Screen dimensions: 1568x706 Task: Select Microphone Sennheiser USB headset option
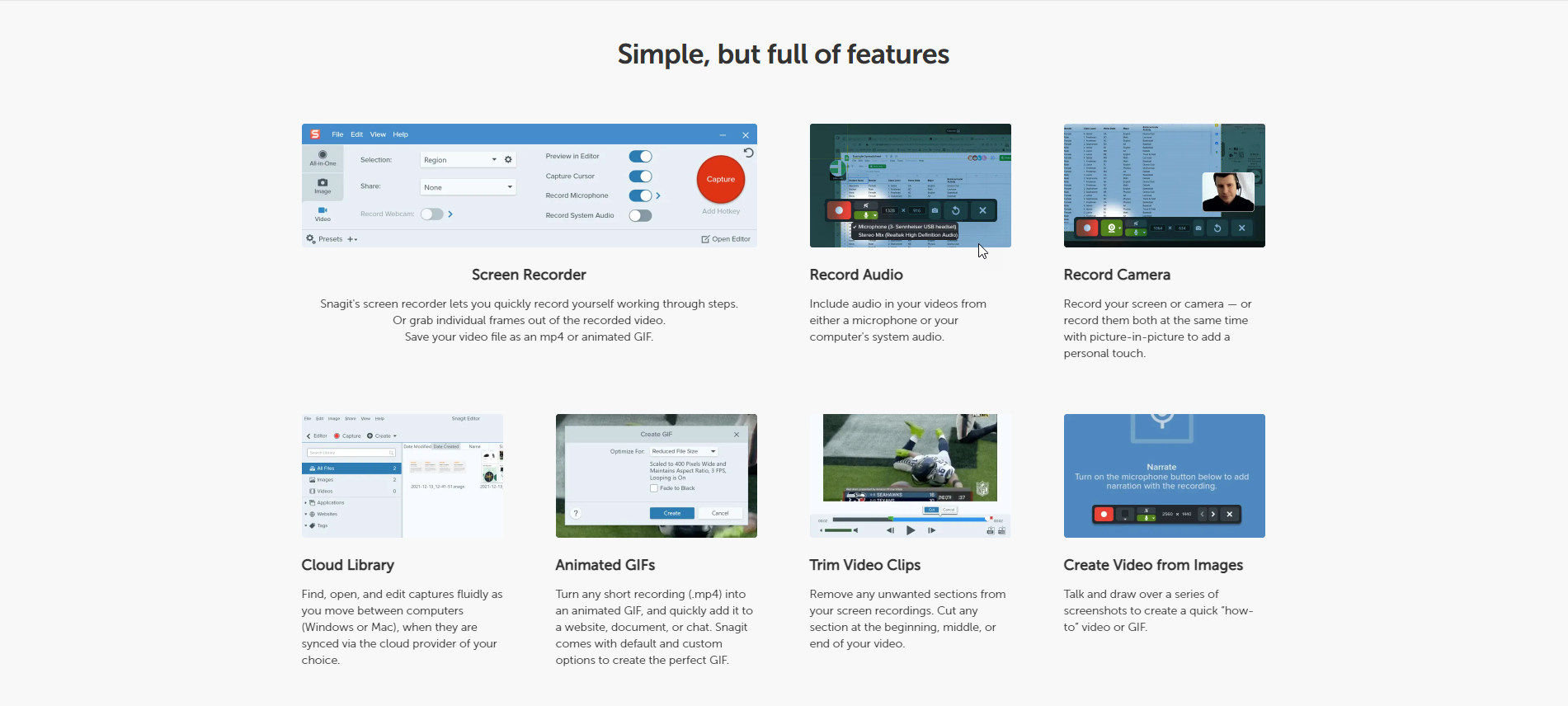[x=906, y=227]
